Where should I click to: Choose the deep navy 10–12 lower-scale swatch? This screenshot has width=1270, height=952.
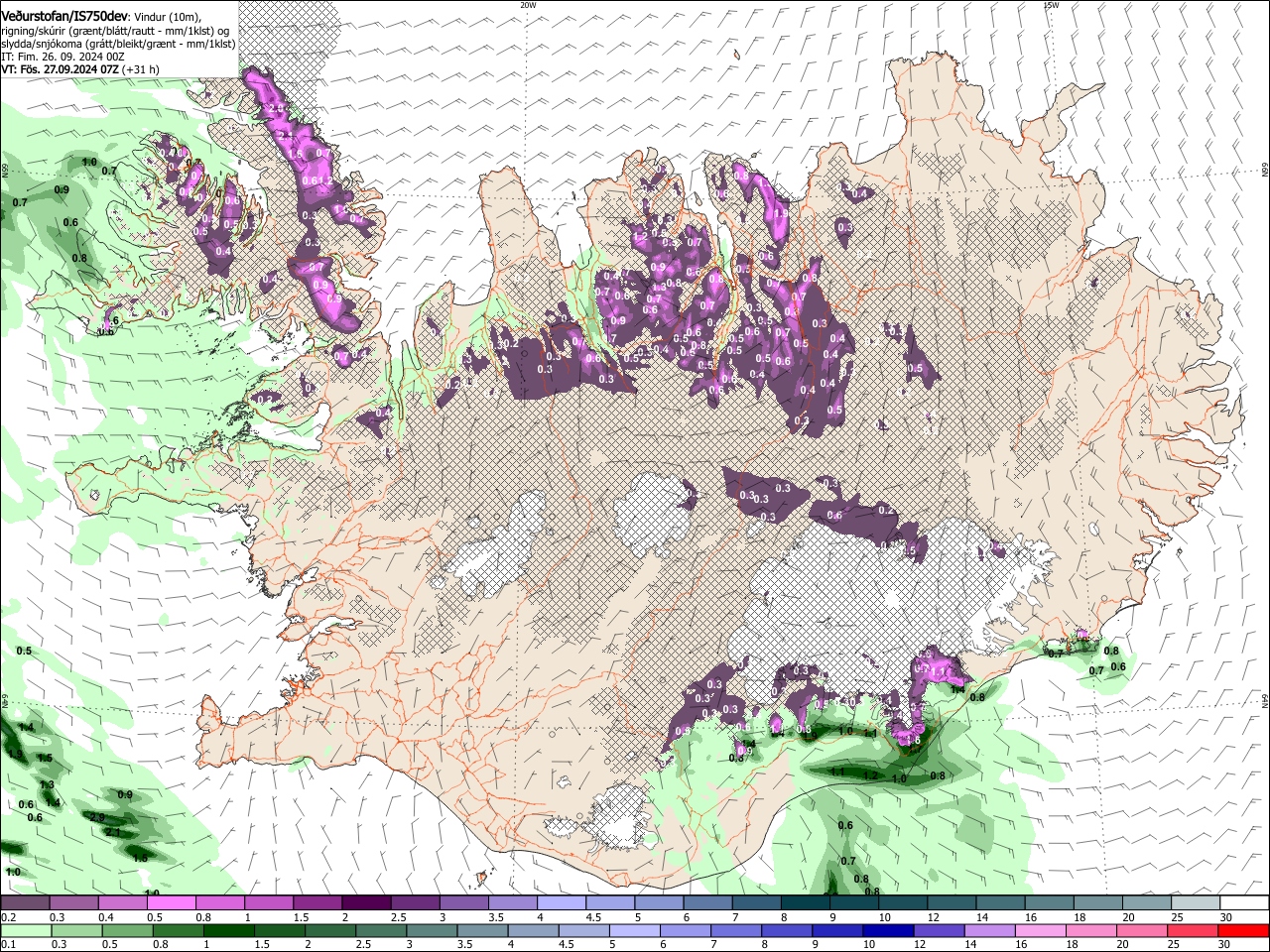click(889, 931)
